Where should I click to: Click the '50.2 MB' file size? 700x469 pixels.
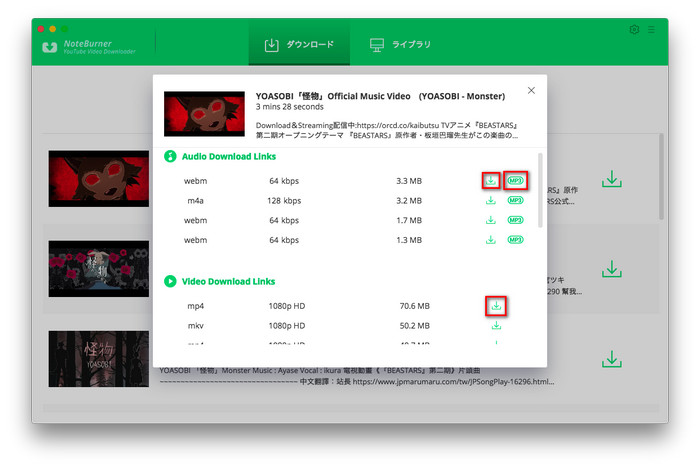coord(414,326)
